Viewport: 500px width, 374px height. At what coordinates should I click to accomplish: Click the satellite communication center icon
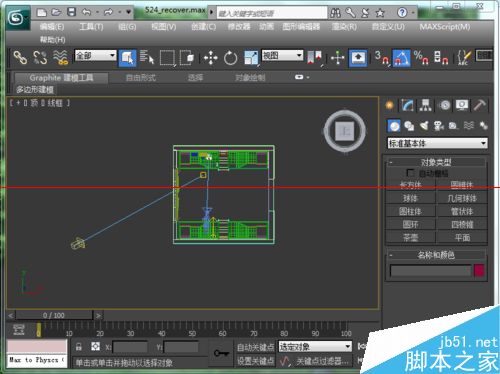365,13
